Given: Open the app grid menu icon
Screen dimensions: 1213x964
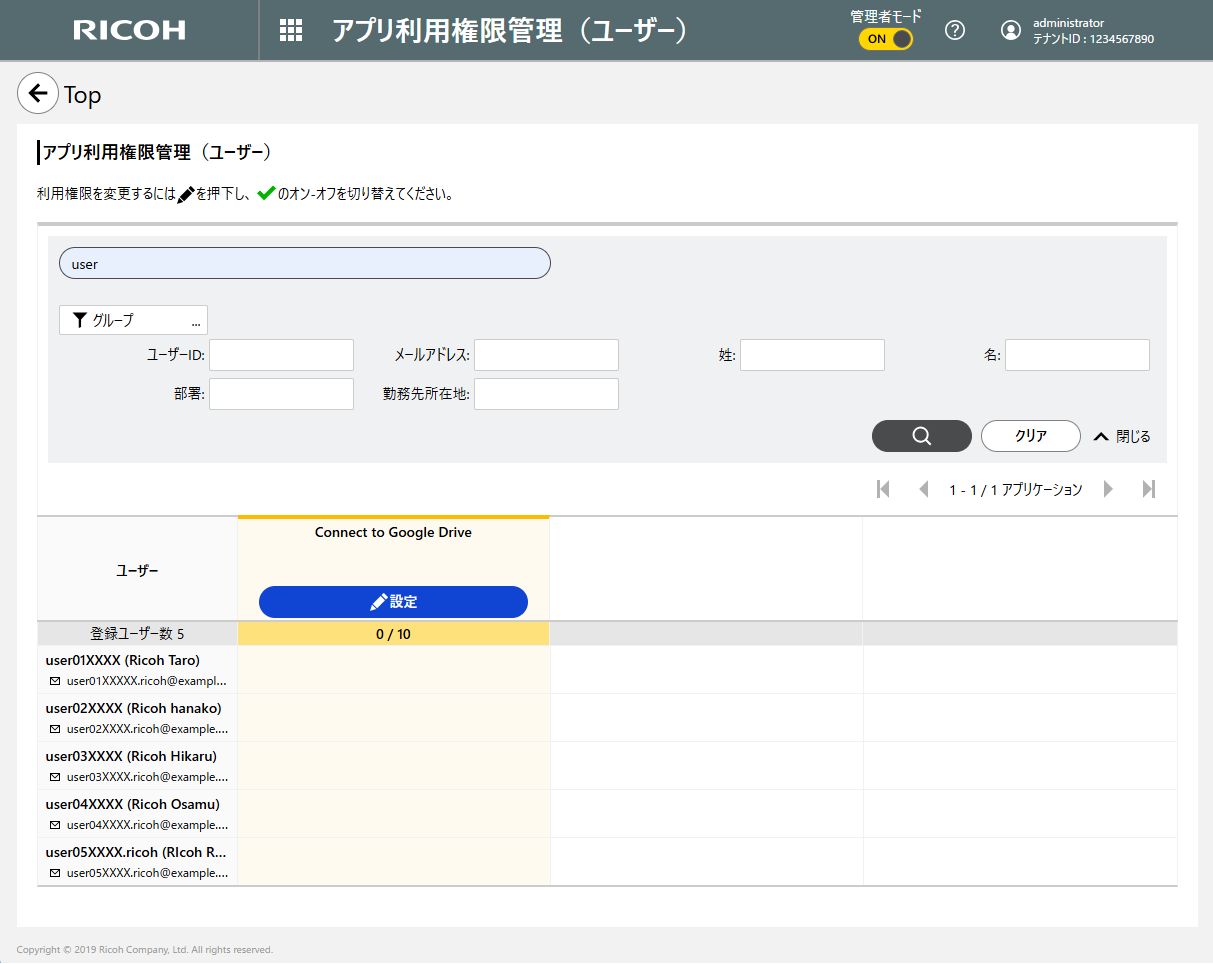Looking at the screenshot, I should [x=291, y=30].
